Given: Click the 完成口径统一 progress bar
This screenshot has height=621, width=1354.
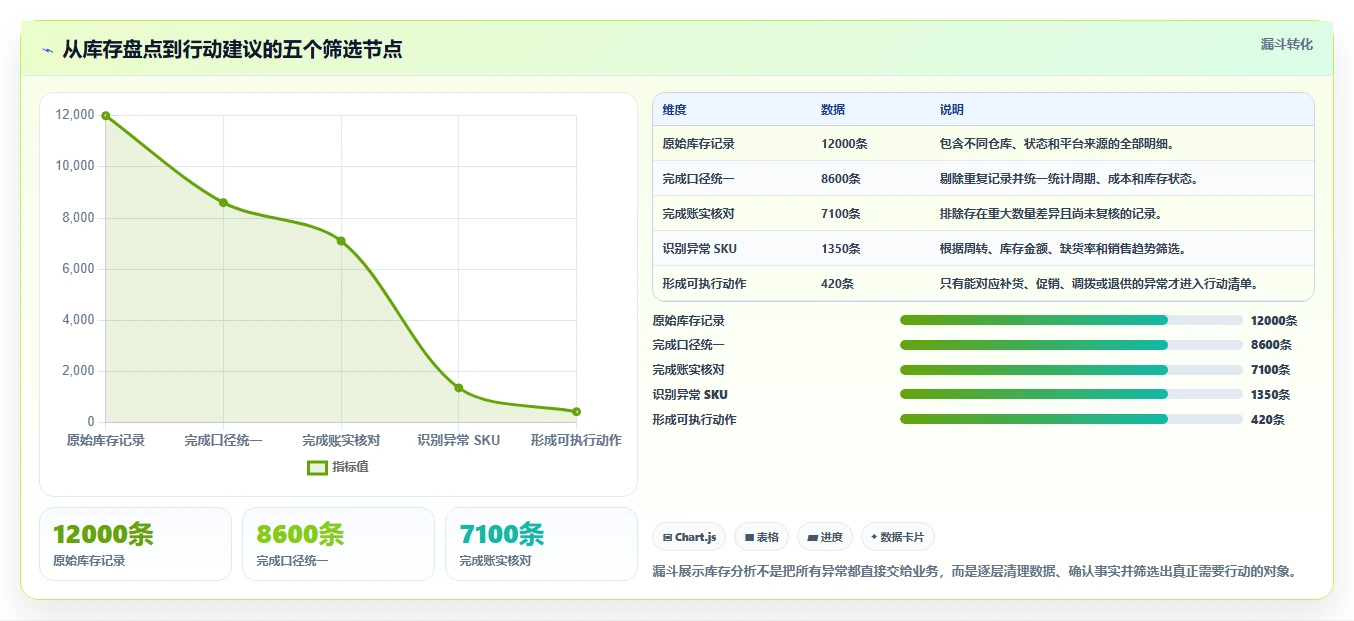Looking at the screenshot, I should (x=1071, y=345).
